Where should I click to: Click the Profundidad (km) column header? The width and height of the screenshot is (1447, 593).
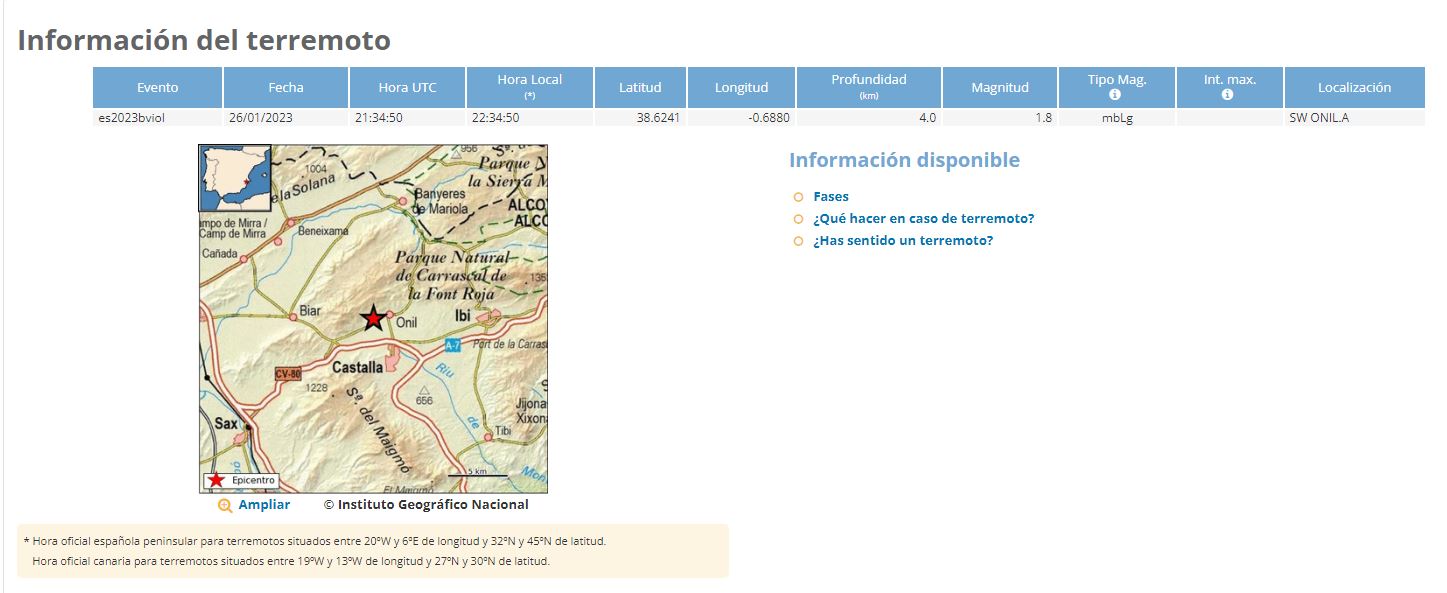[868, 86]
